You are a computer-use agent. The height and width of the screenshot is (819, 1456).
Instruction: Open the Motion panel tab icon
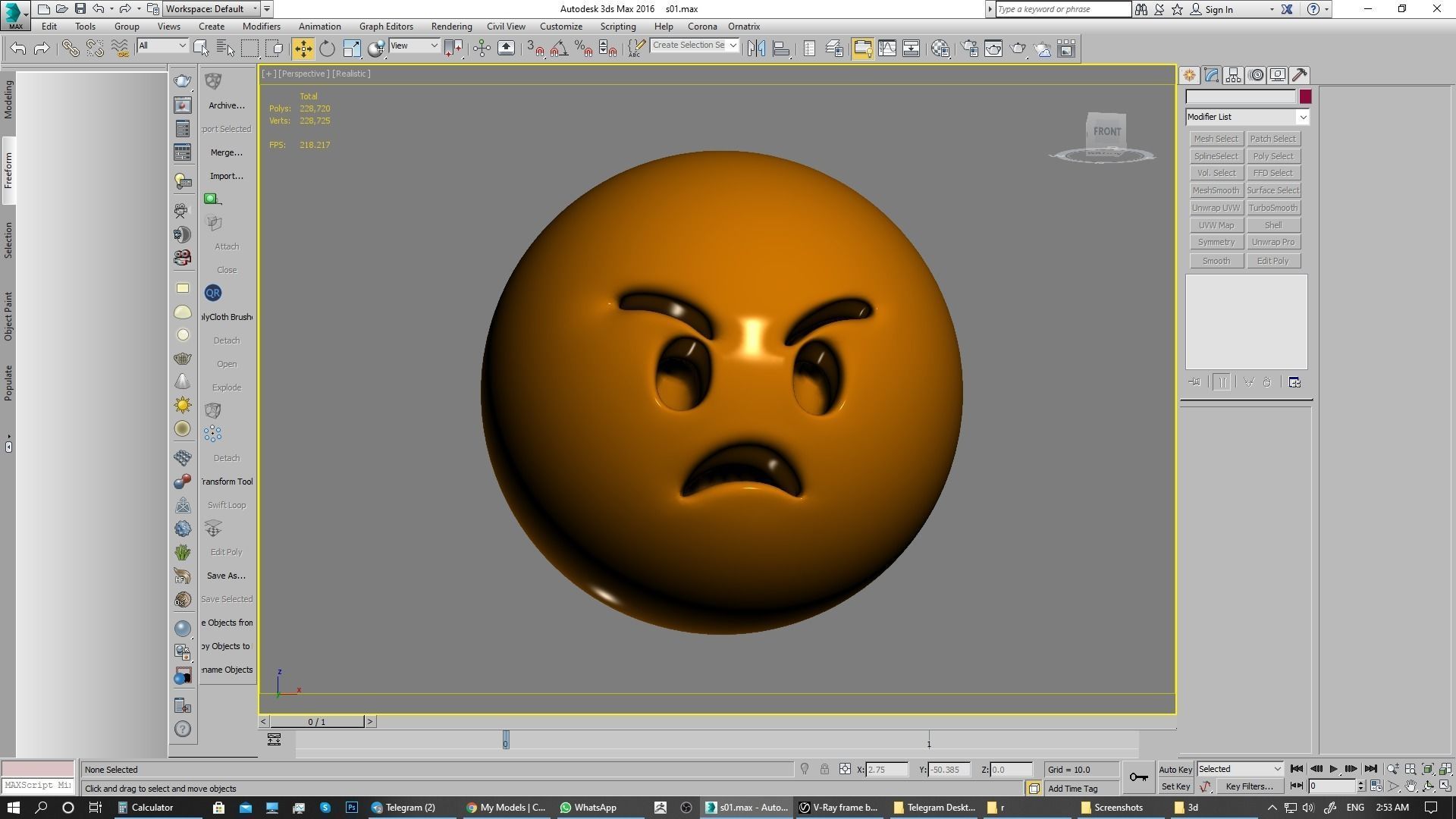(1256, 75)
